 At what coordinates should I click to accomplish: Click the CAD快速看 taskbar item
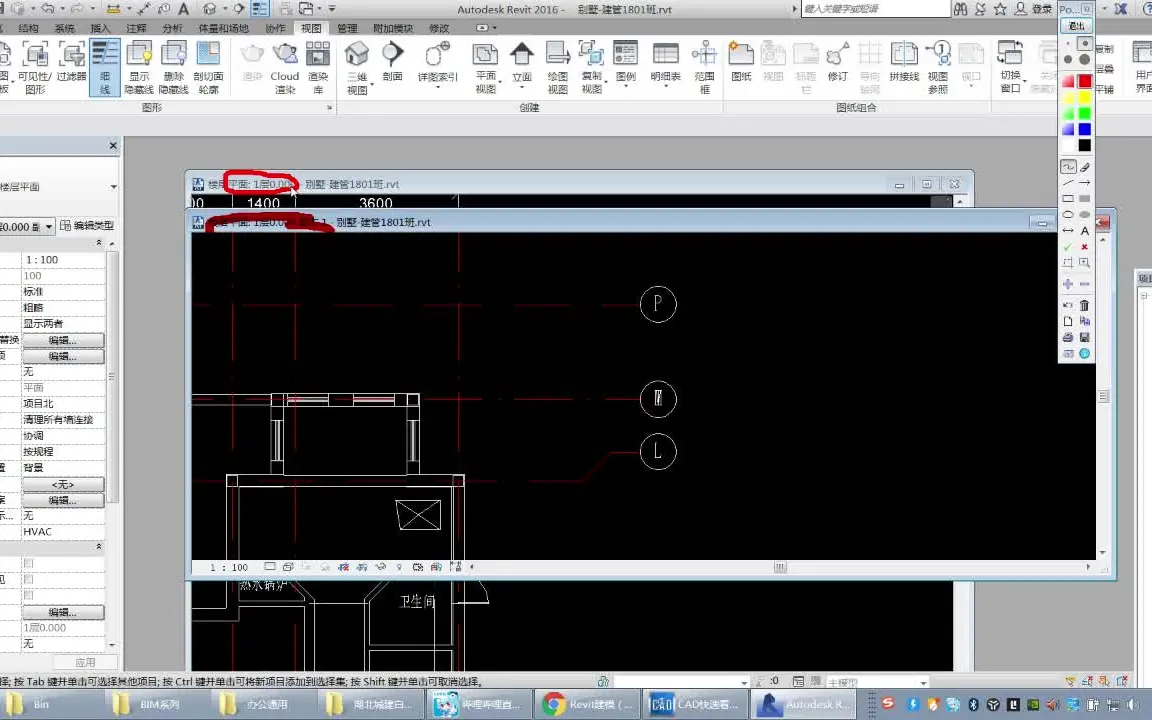(696, 704)
